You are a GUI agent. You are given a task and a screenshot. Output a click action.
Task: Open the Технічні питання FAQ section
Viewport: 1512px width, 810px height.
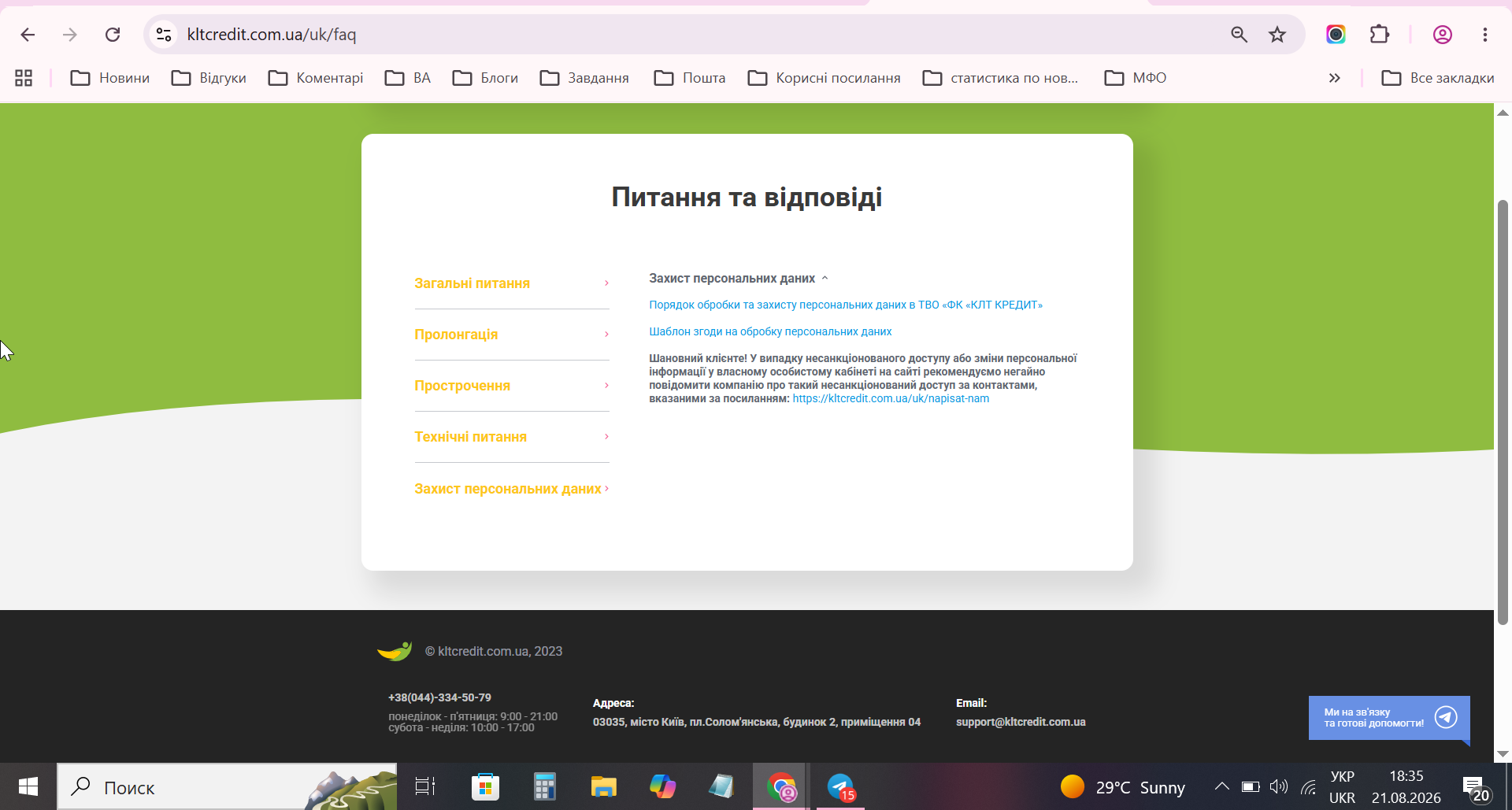point(512,437)
